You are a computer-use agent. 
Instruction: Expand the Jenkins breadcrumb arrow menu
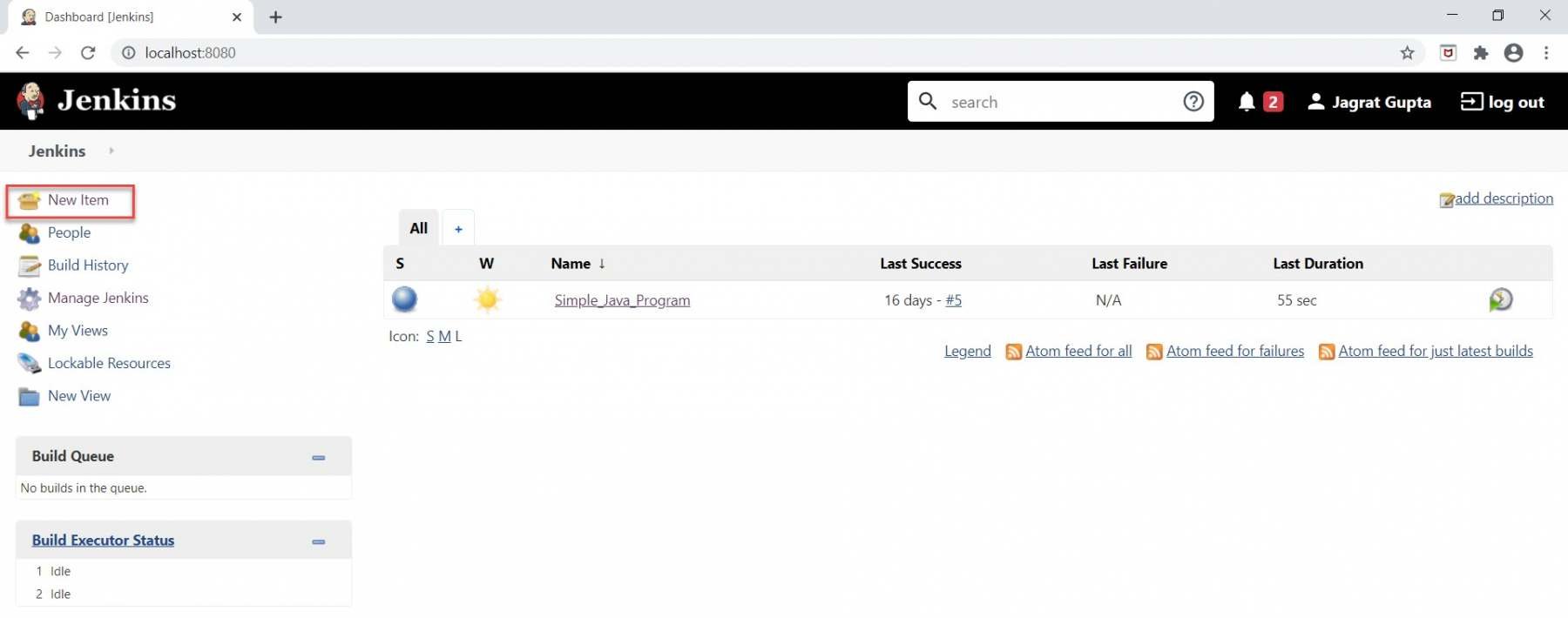coord(112,151)
